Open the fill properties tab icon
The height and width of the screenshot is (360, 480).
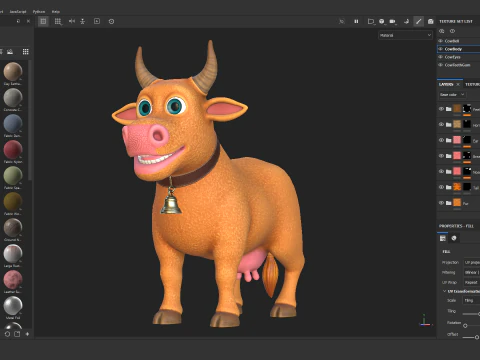pos(443,238)
